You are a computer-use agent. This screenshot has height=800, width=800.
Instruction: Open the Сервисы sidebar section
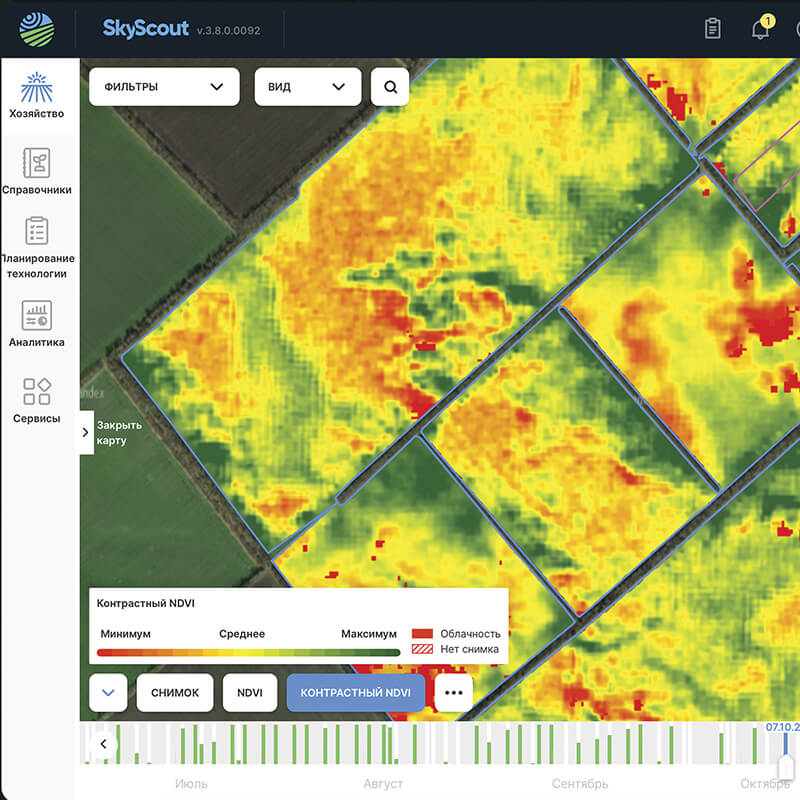click(37, 400)
